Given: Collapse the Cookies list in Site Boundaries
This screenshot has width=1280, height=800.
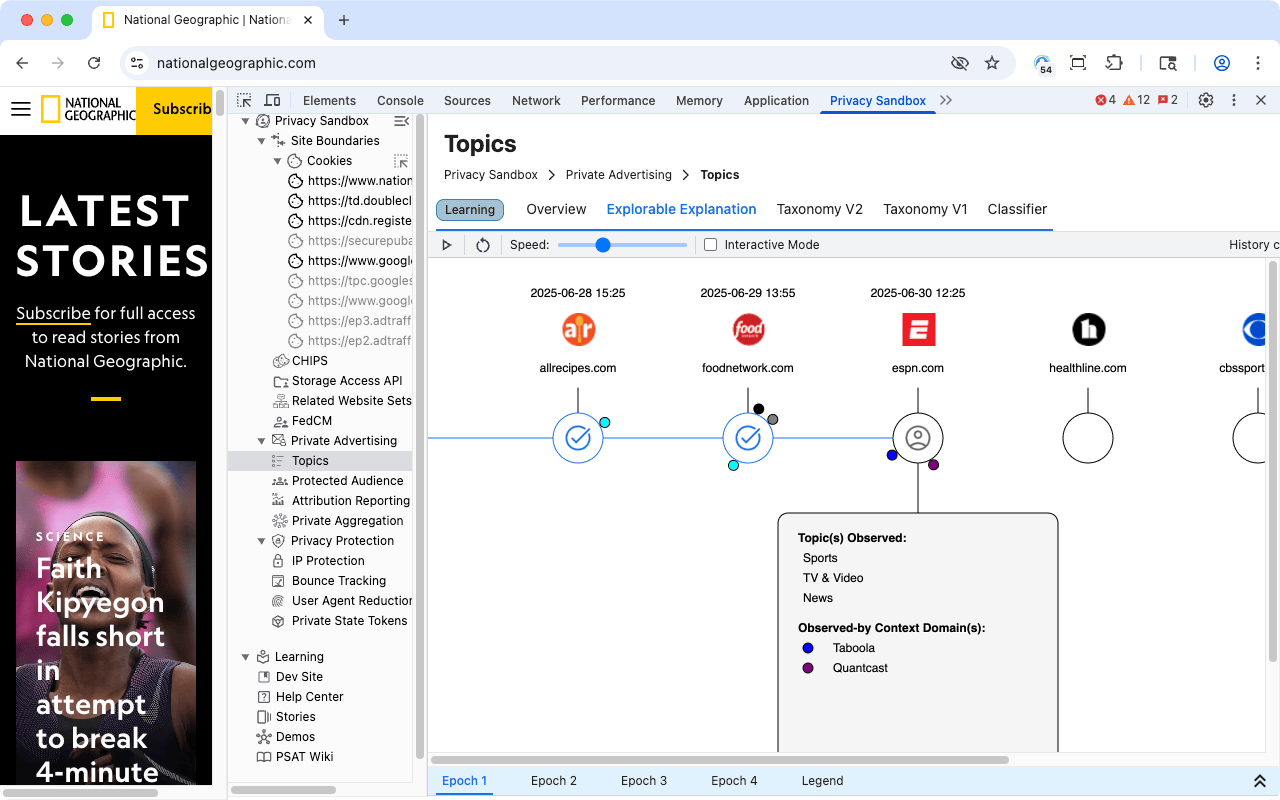Looking at the screenshot, I should (x=277, y=160).
